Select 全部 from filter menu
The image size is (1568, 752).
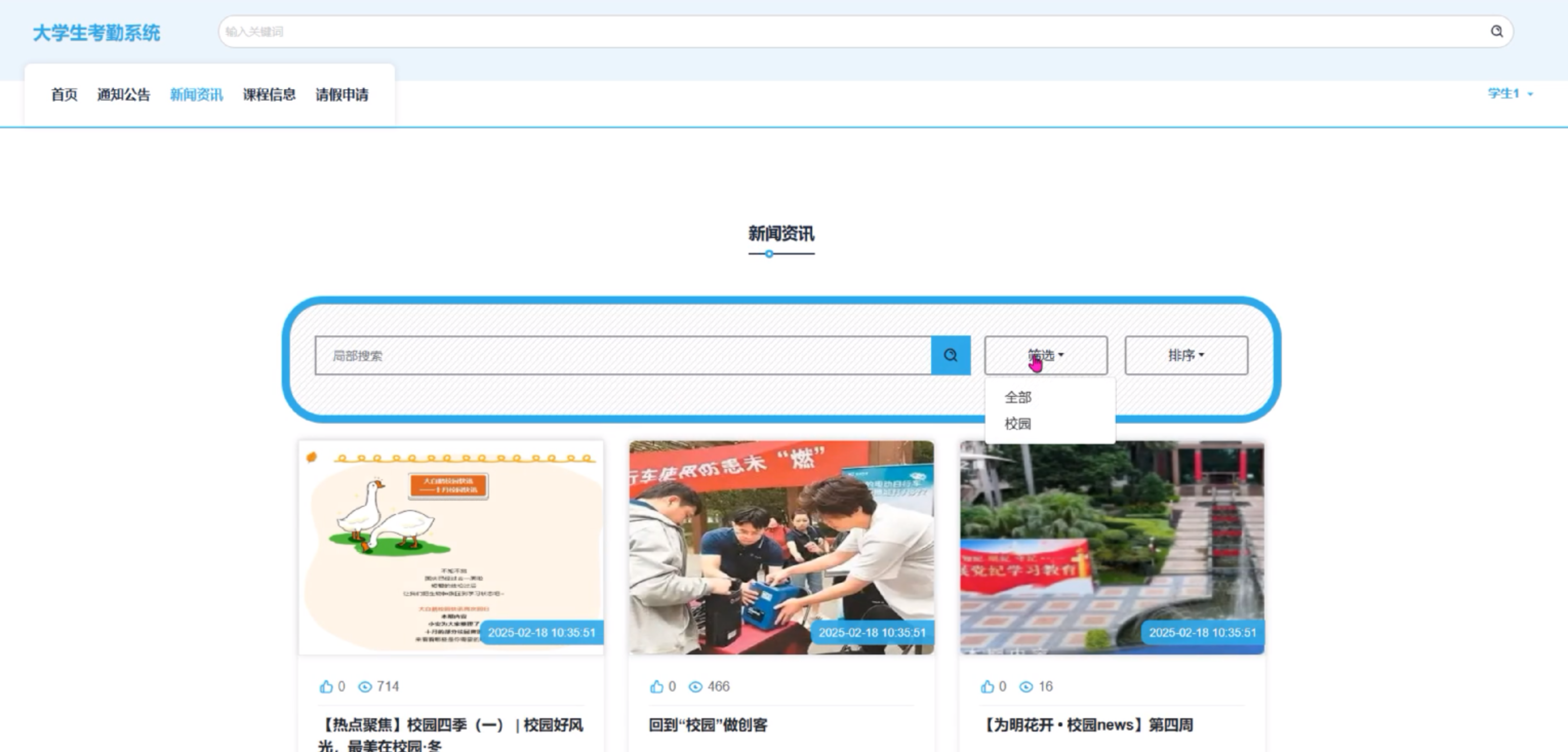[1018, 398]
